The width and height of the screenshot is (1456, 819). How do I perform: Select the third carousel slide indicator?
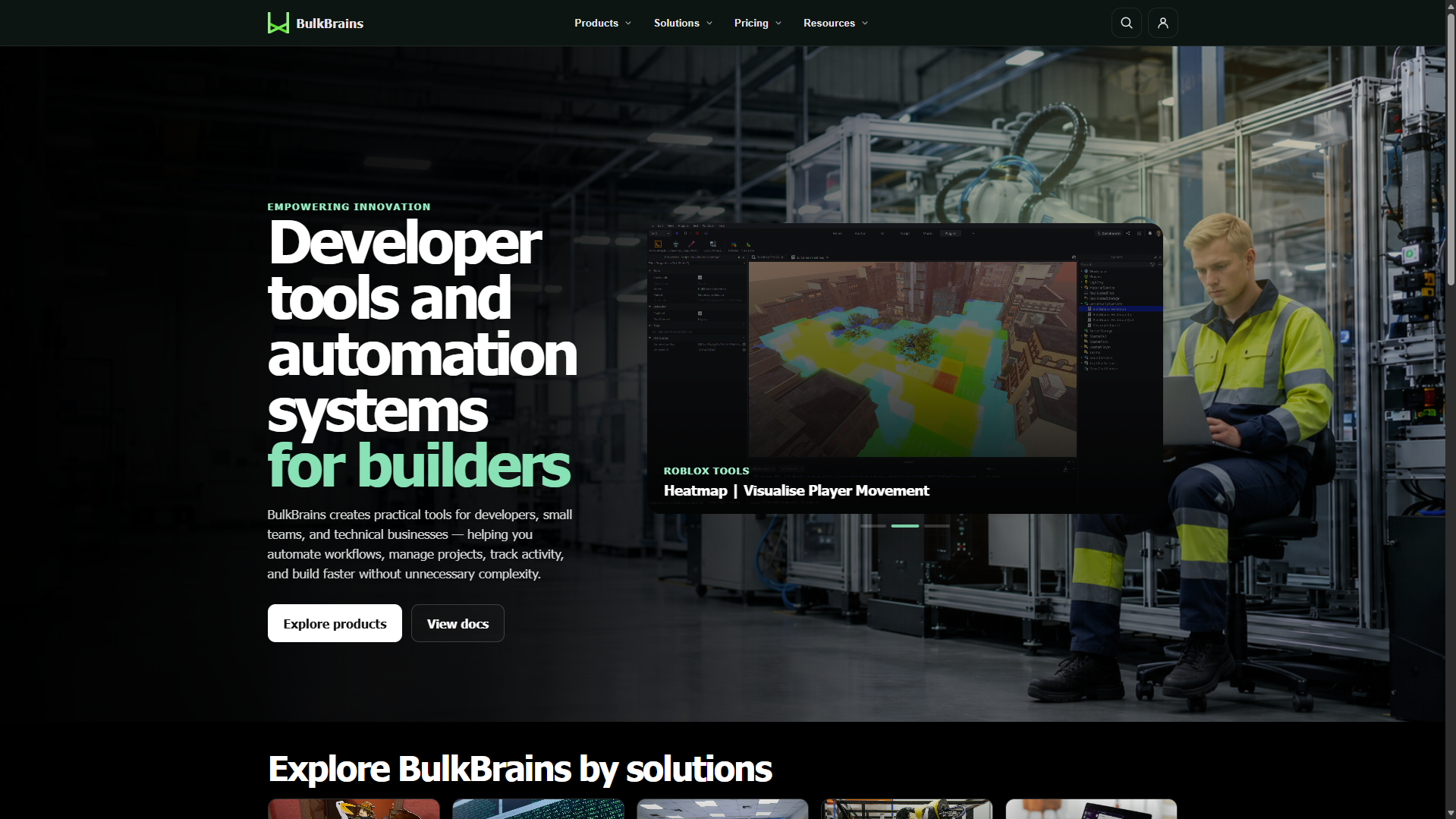pos(937,526)
